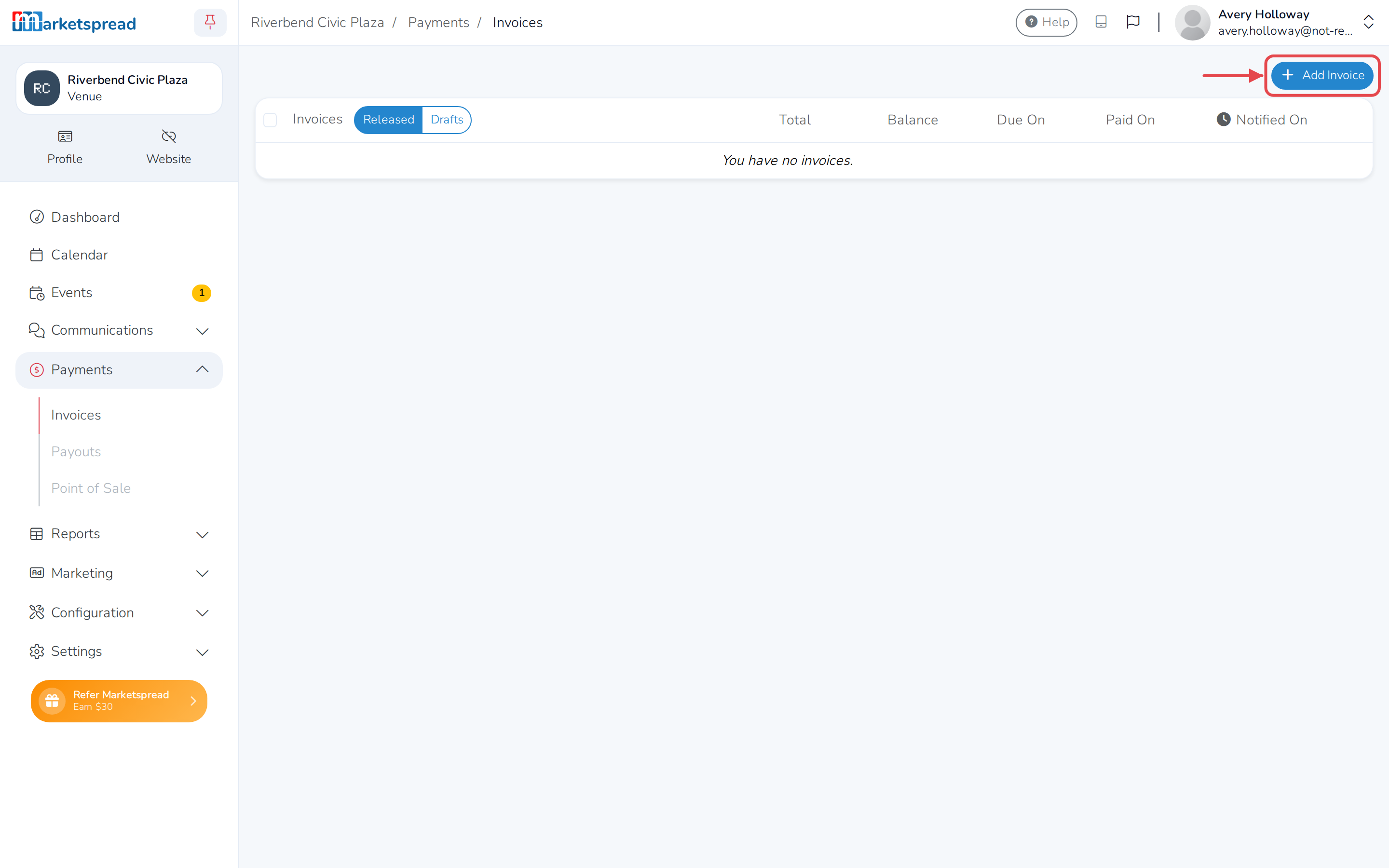Open Avery Holloway user avatar

coord(1192,23)
